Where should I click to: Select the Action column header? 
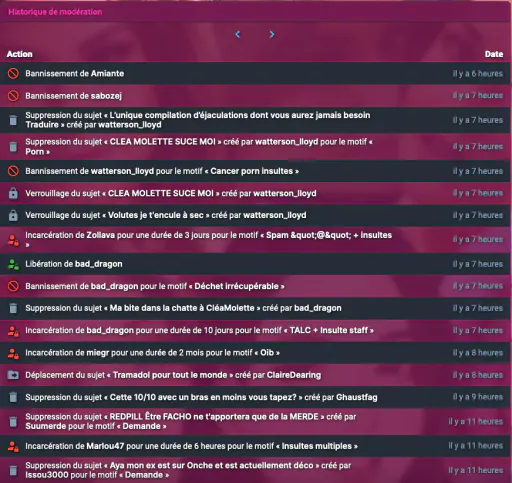[x=20, y=54]
